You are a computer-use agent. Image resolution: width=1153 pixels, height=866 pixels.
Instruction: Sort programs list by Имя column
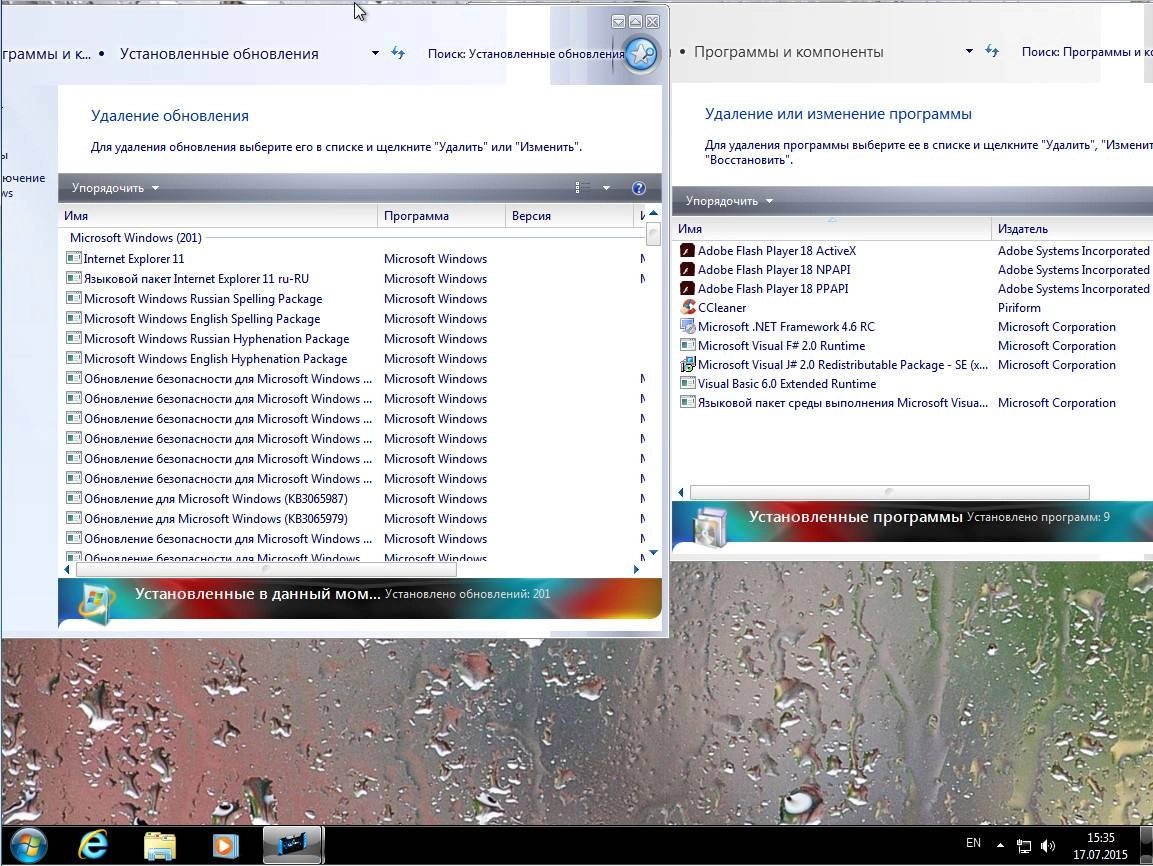[x=832, y=229]
